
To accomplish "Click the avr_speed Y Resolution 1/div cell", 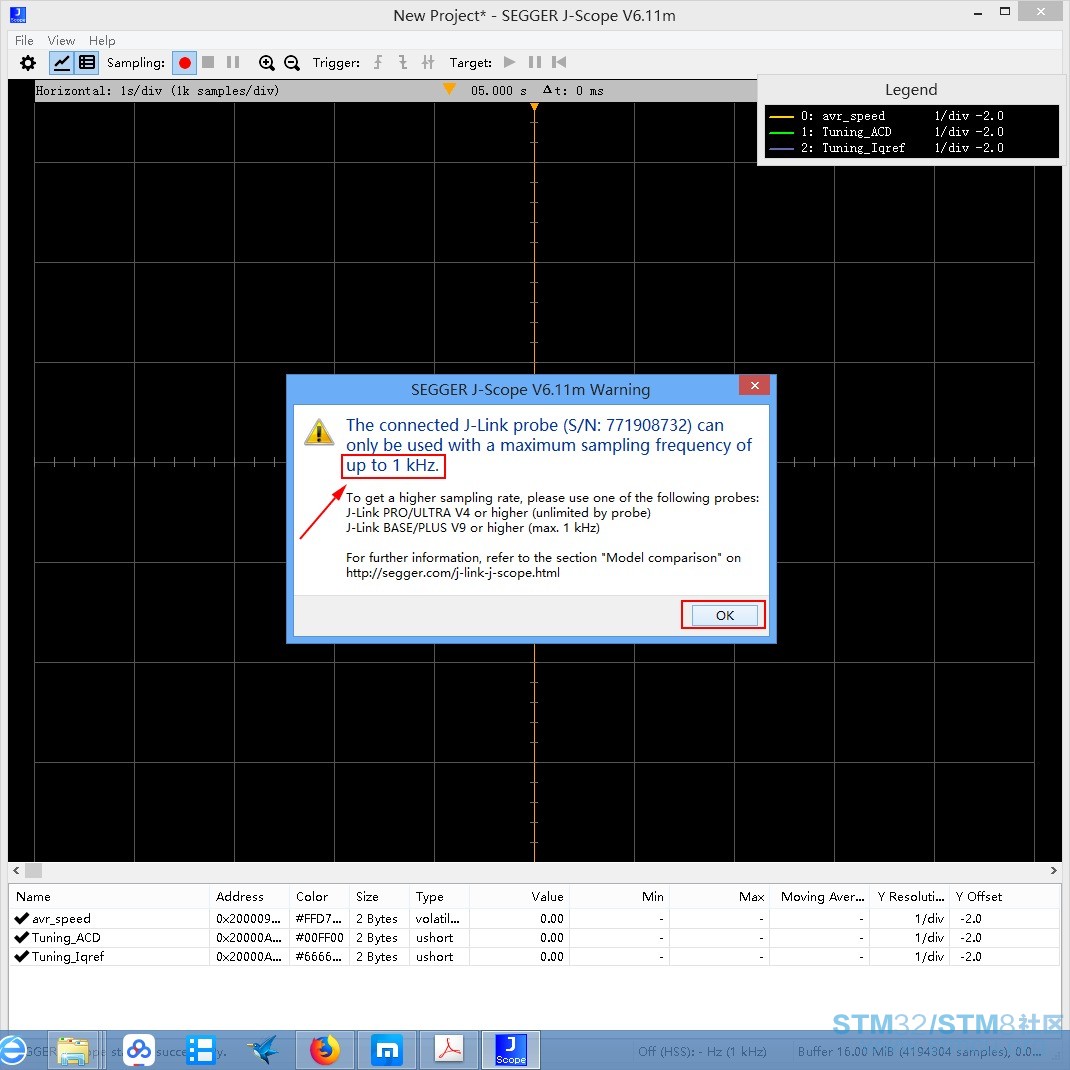I will coord(909,919).
